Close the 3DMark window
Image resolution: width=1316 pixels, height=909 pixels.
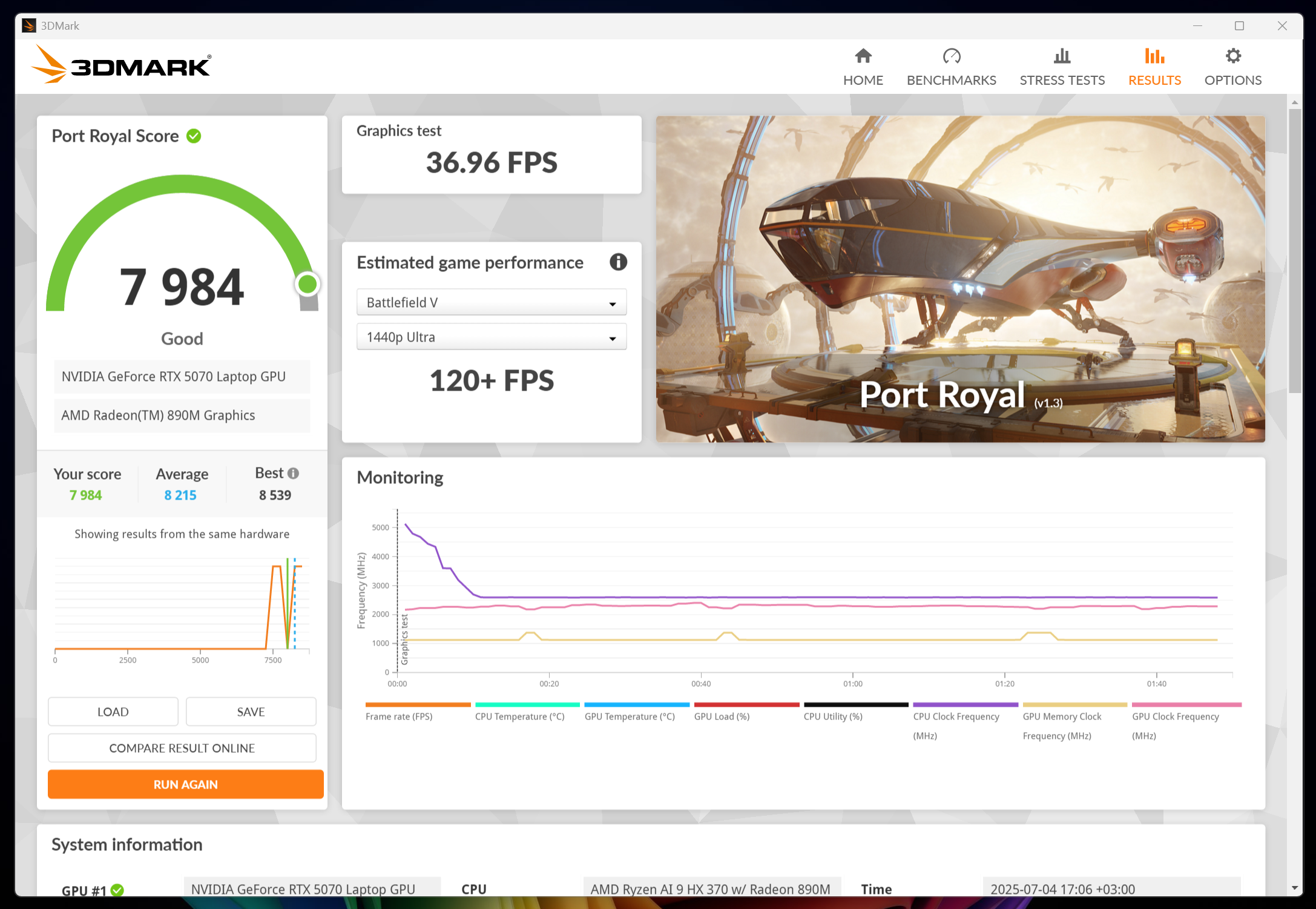click(x=1282, y=25)
